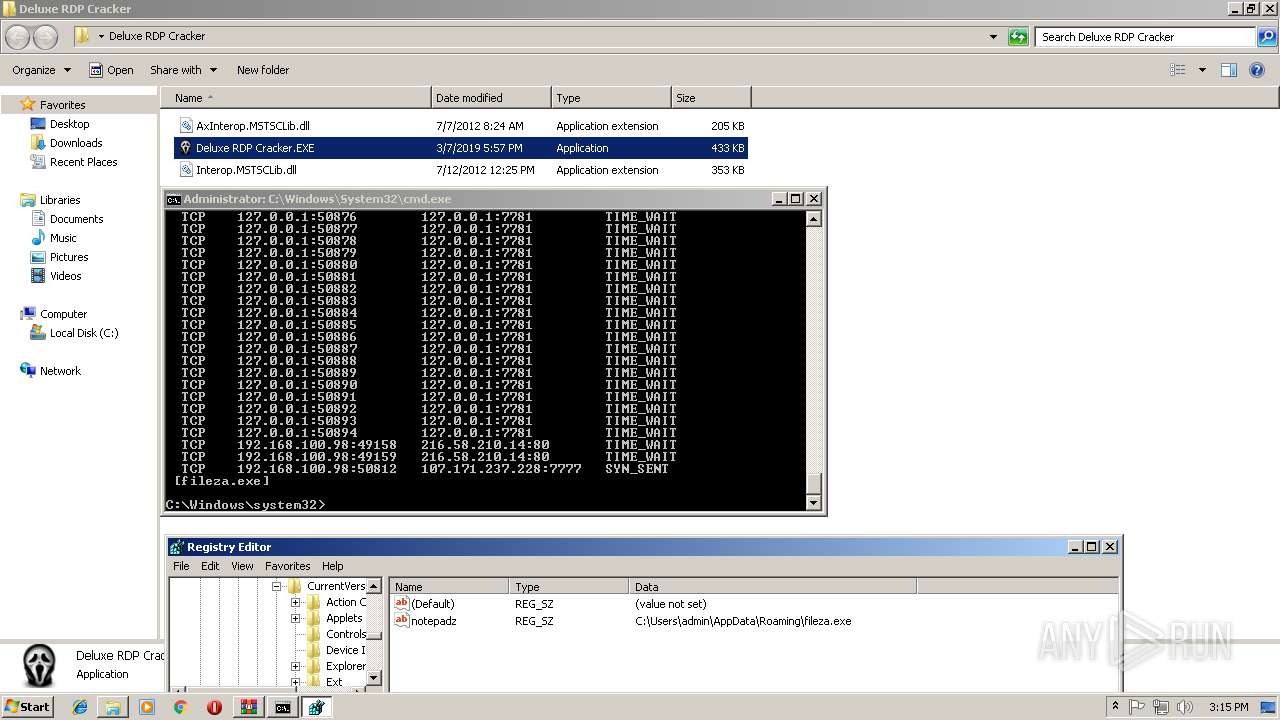Open Pictures library in navigation pane
This screenshot has width=1280, height=720.
pos(60,257)
